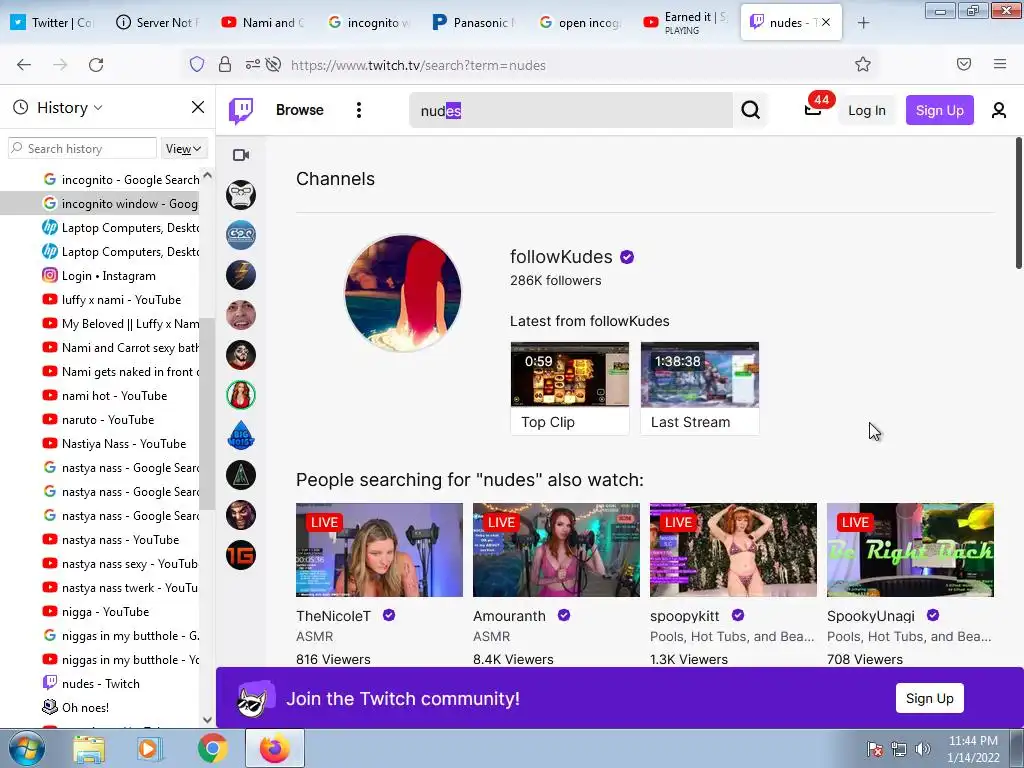Click the tracking protection shield icon
1024x768 pixels.
pos(197,64)
